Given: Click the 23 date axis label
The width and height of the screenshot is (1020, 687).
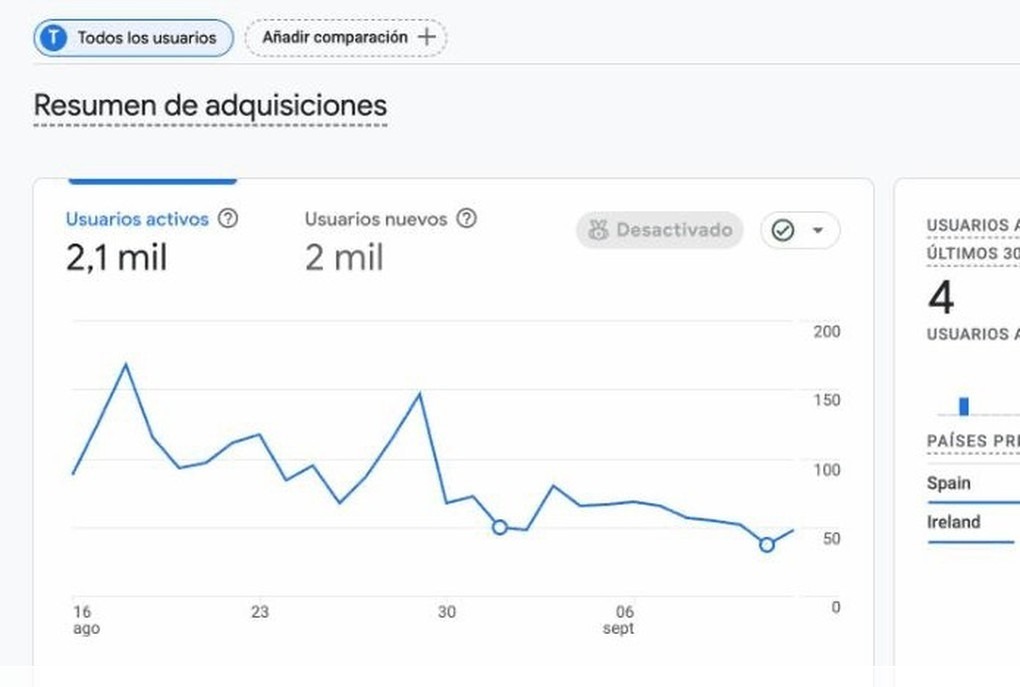Looking at the screenshot, I should pyautogui.click(x=260, y=612).
